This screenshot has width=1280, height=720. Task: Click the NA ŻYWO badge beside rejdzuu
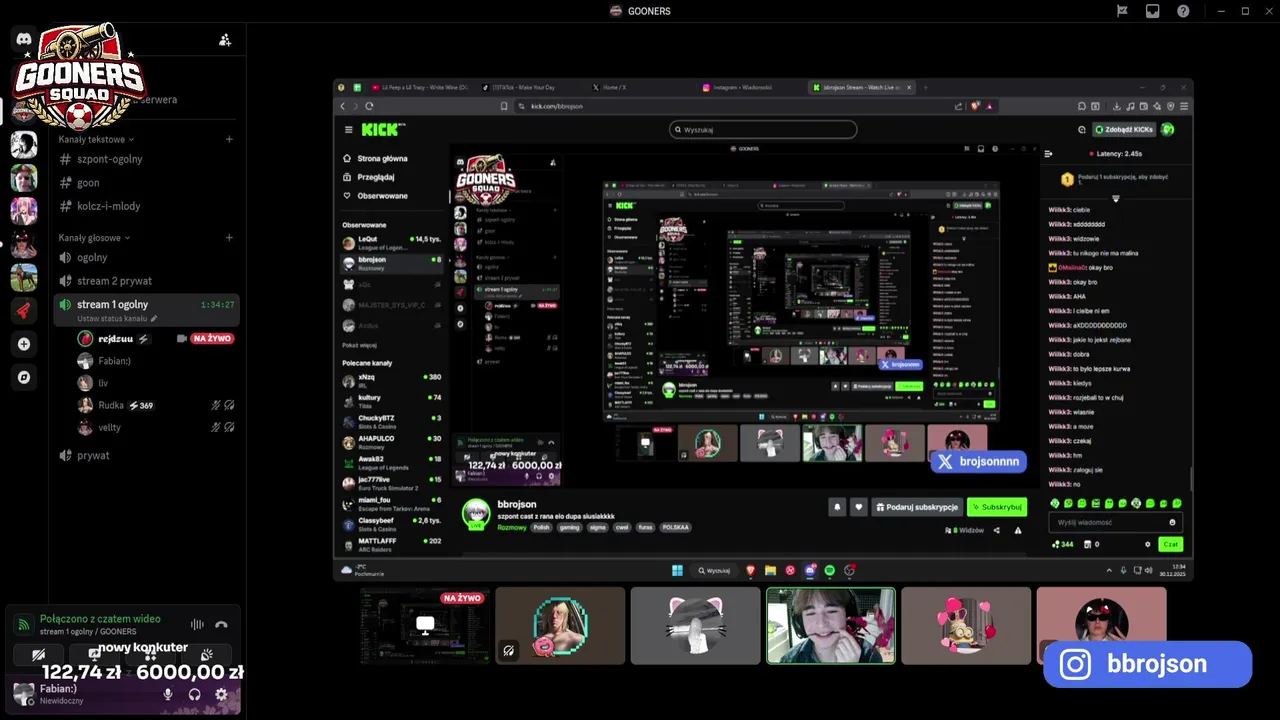(212, 339)
